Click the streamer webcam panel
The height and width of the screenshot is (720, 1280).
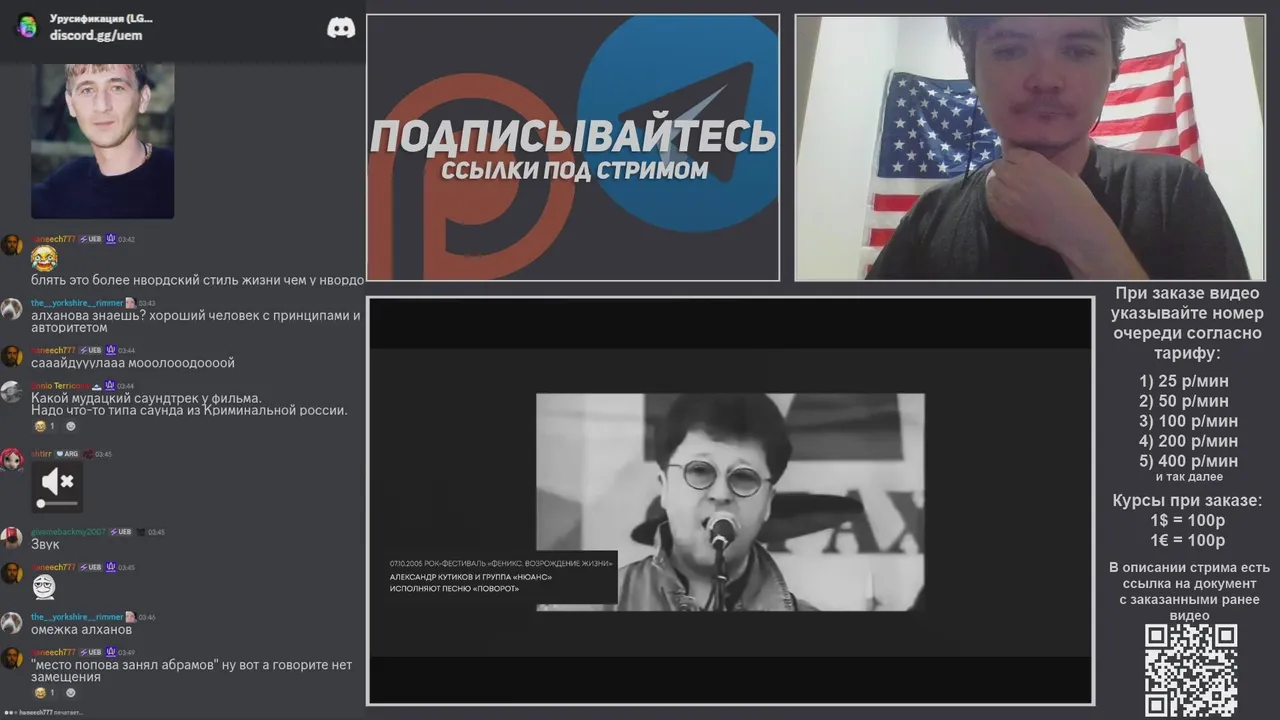1030,147
